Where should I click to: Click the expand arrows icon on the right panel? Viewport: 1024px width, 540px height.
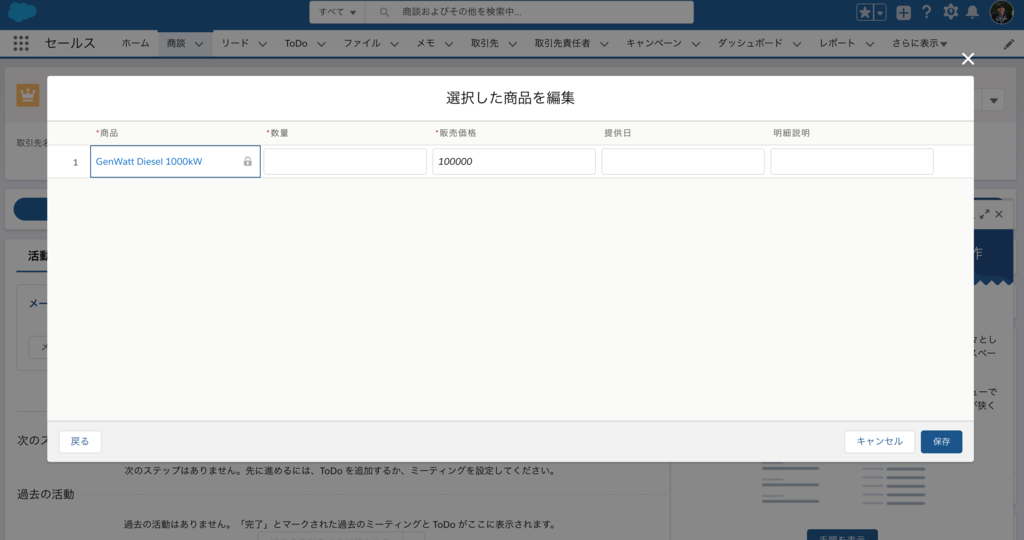pos(984,214)
